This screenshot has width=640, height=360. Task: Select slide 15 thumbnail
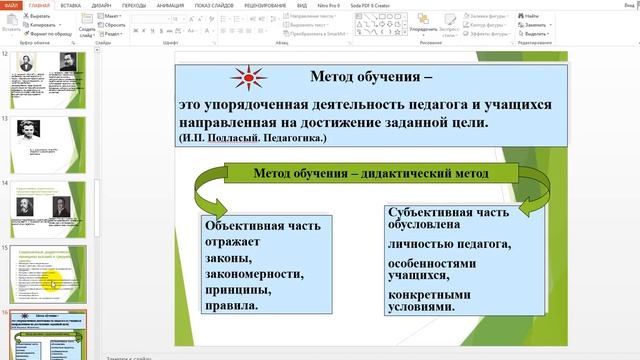(48, 274)
